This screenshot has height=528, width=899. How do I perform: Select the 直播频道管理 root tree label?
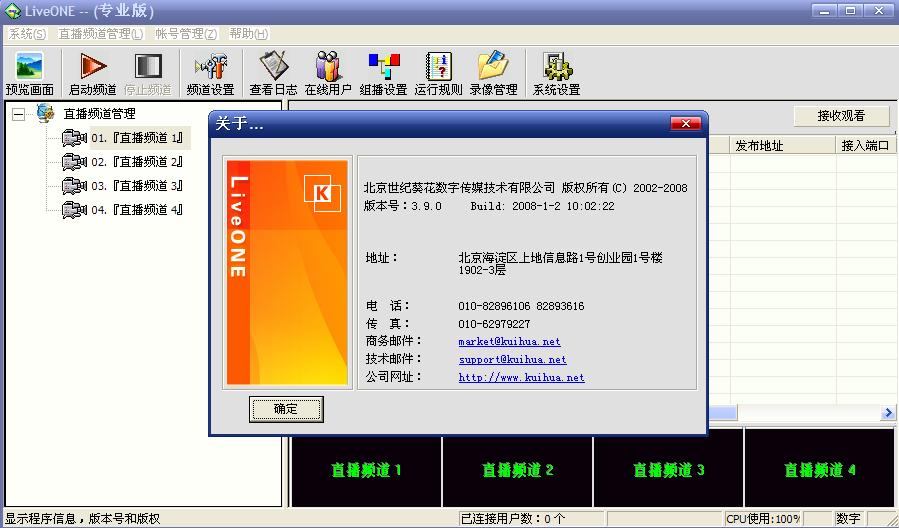[99, 114]
